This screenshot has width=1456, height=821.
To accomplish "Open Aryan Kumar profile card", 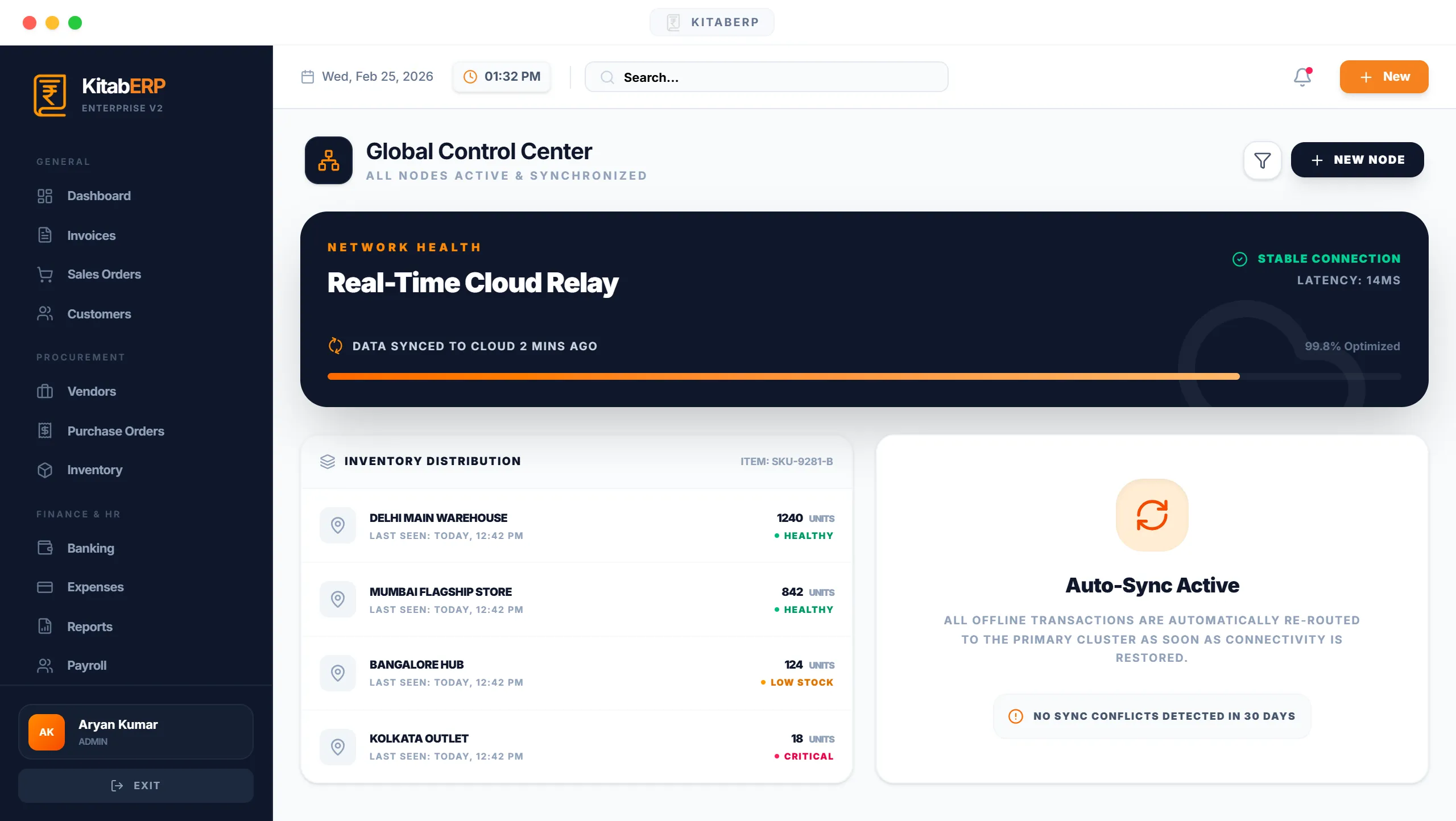I will pos(135,732).
